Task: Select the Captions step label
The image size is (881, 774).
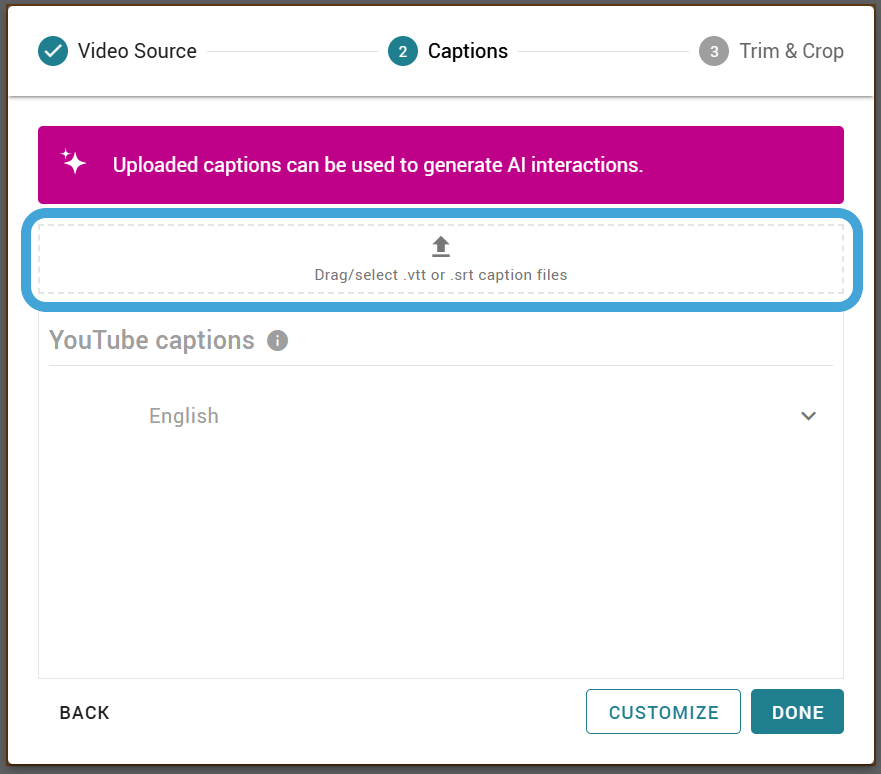Action: (467, 51)
